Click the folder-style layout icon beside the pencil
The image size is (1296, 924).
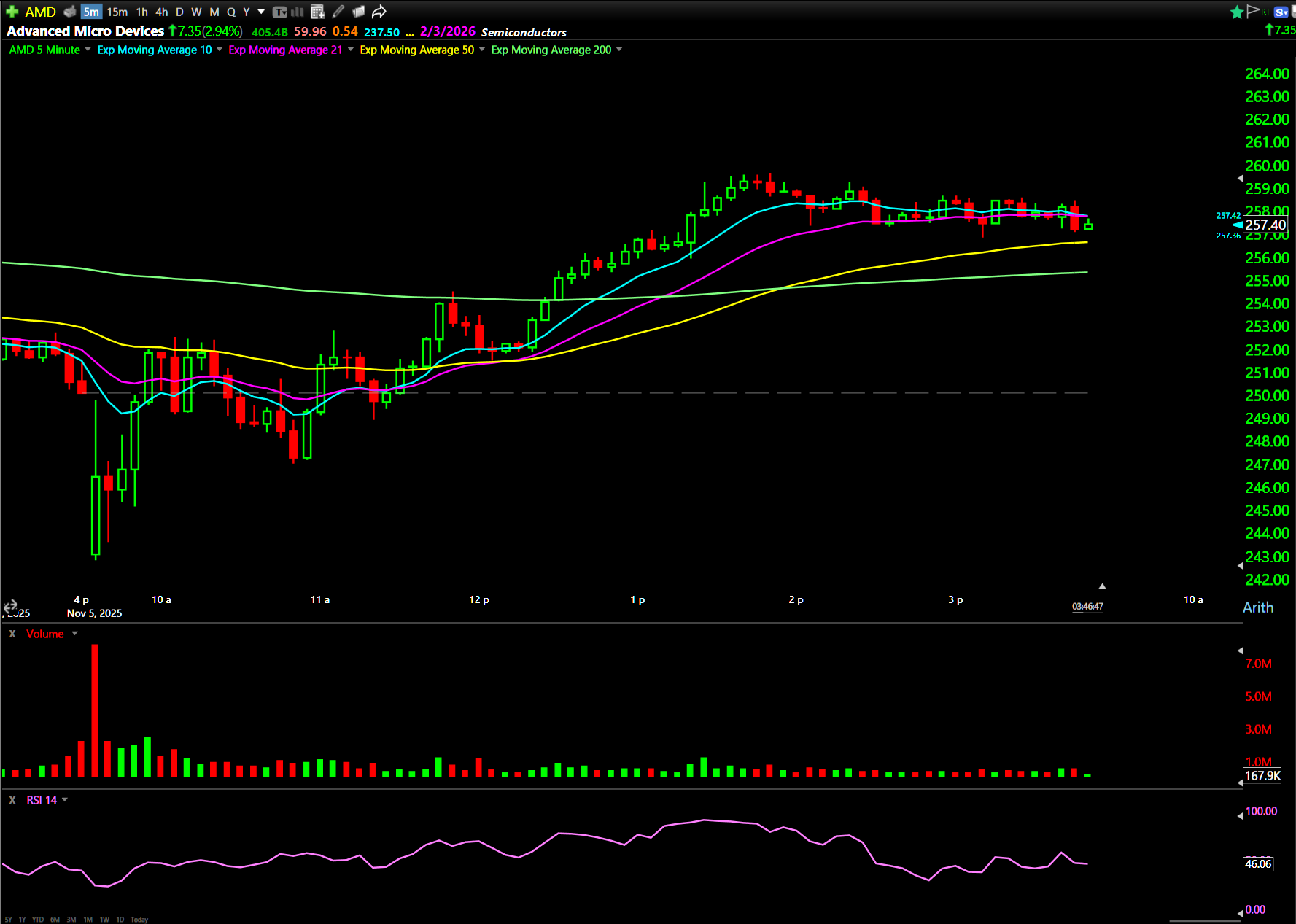coord(358,12)
